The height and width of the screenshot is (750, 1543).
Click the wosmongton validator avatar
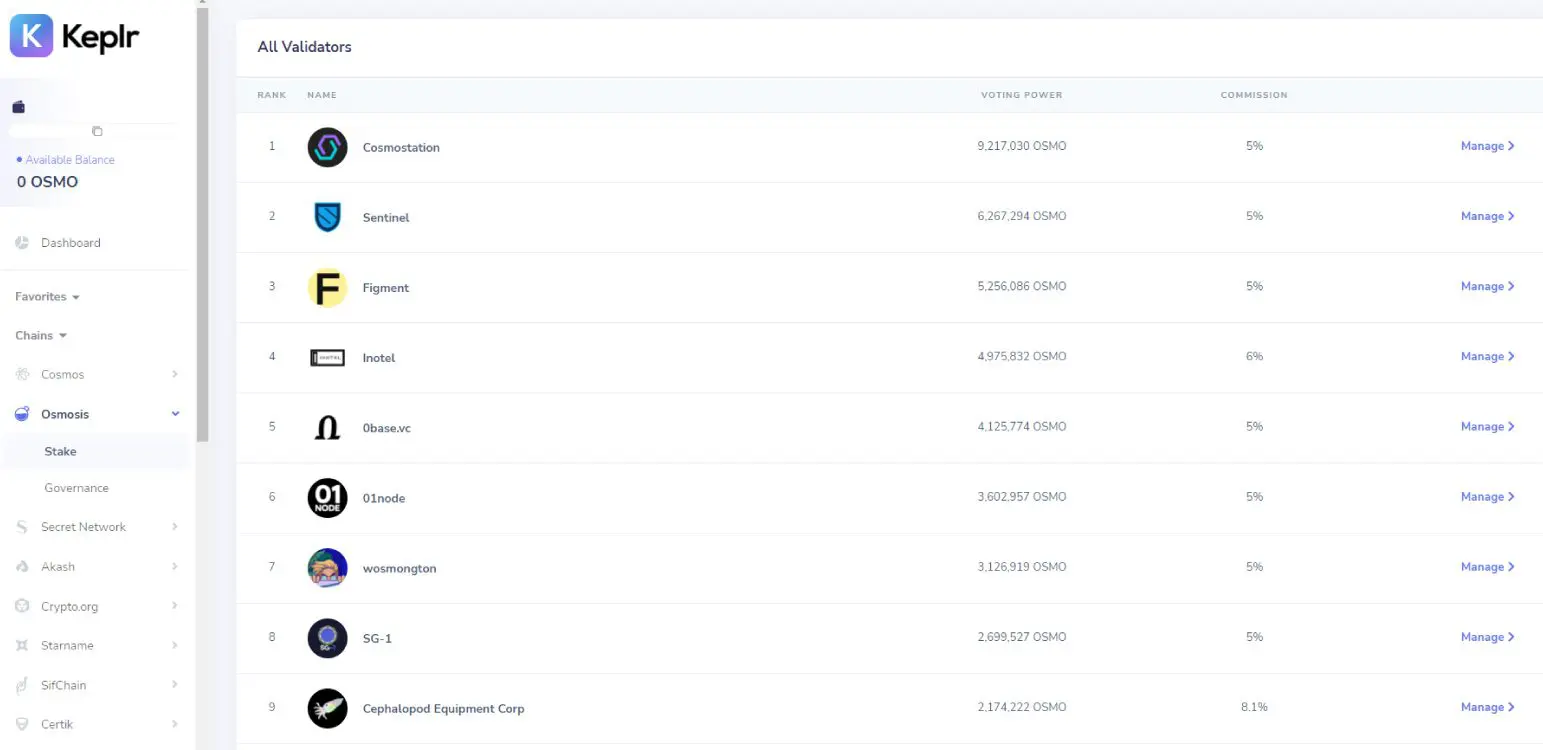click(327, 568)
